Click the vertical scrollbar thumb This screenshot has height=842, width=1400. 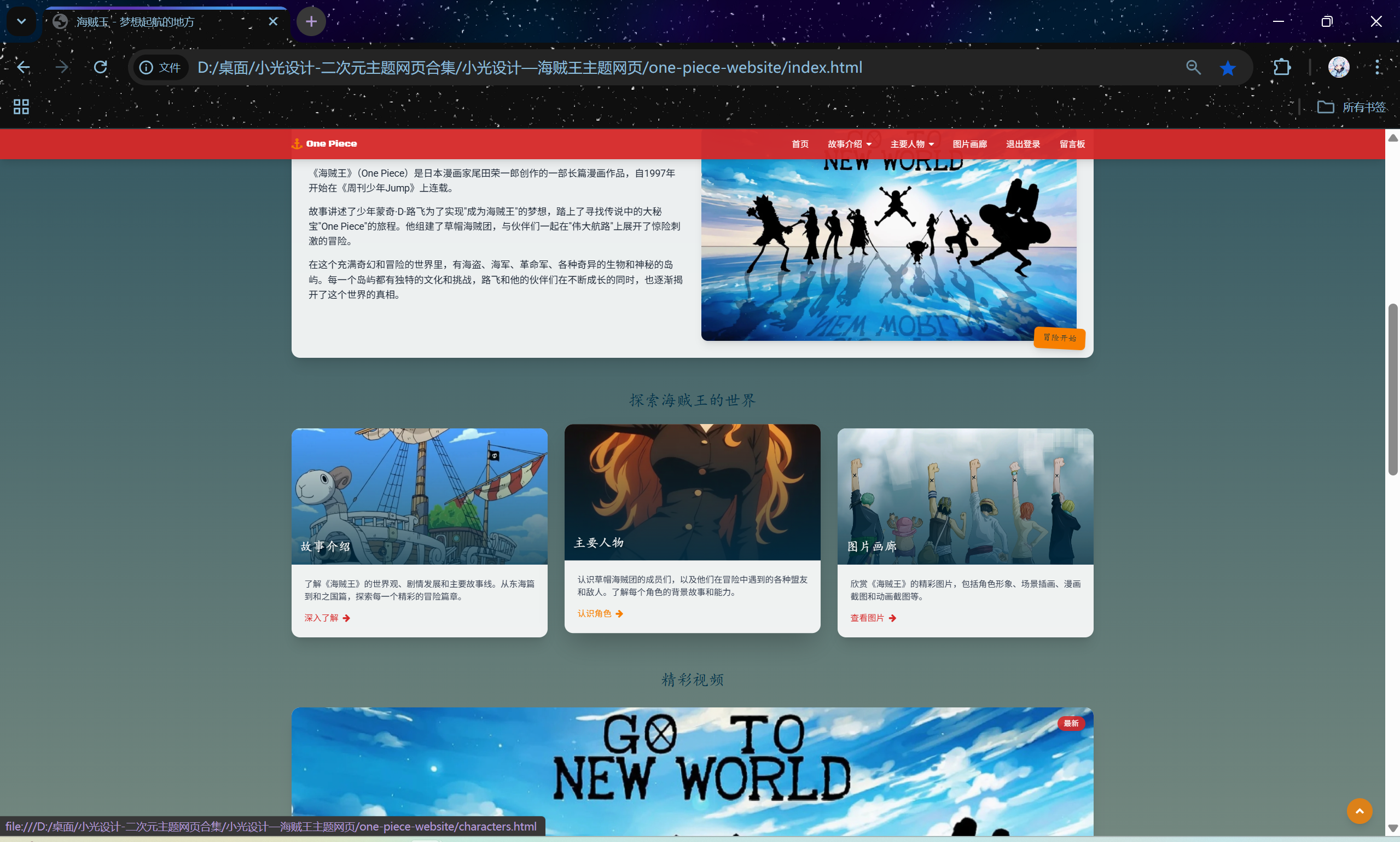point(1393,389)
